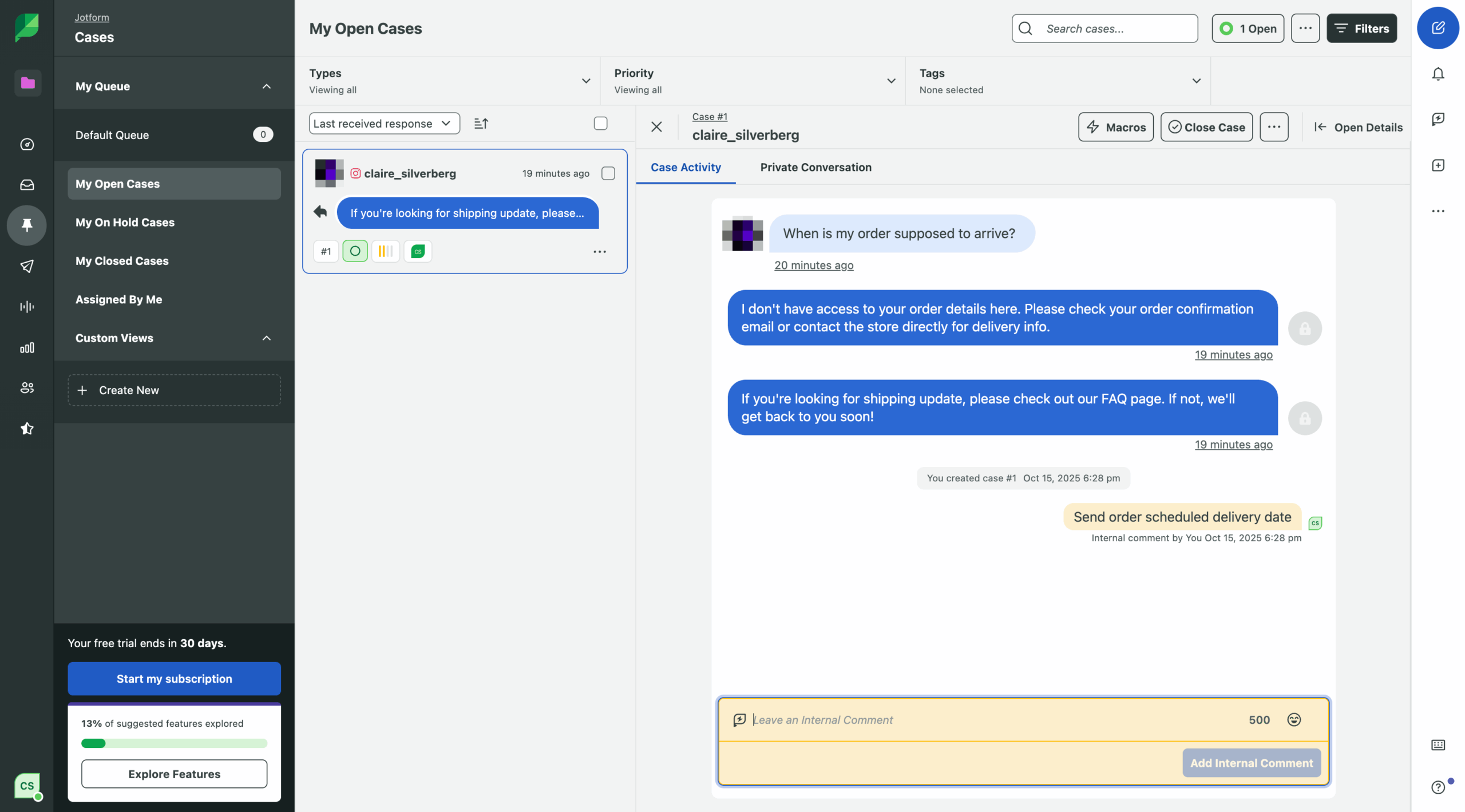Select My Closed Cases in sidebar
This screenshot has height=812, width=1465.
(122, 261)
